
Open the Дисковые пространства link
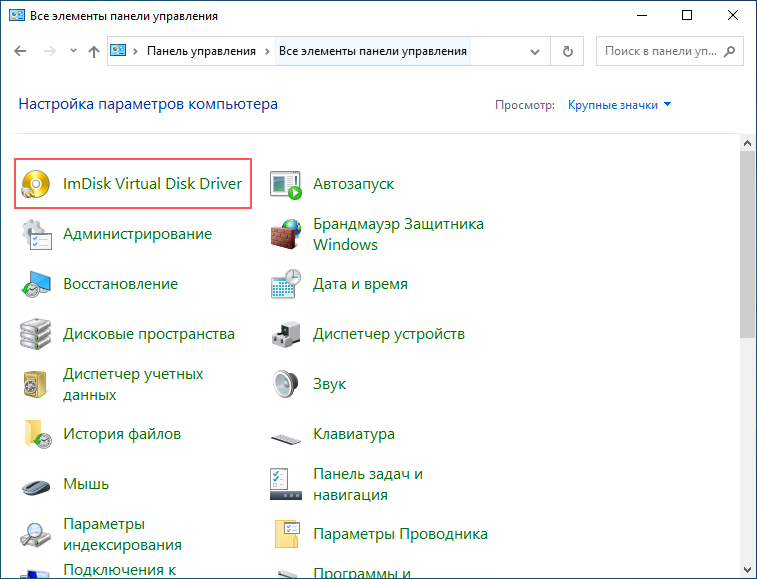(149, 334)
